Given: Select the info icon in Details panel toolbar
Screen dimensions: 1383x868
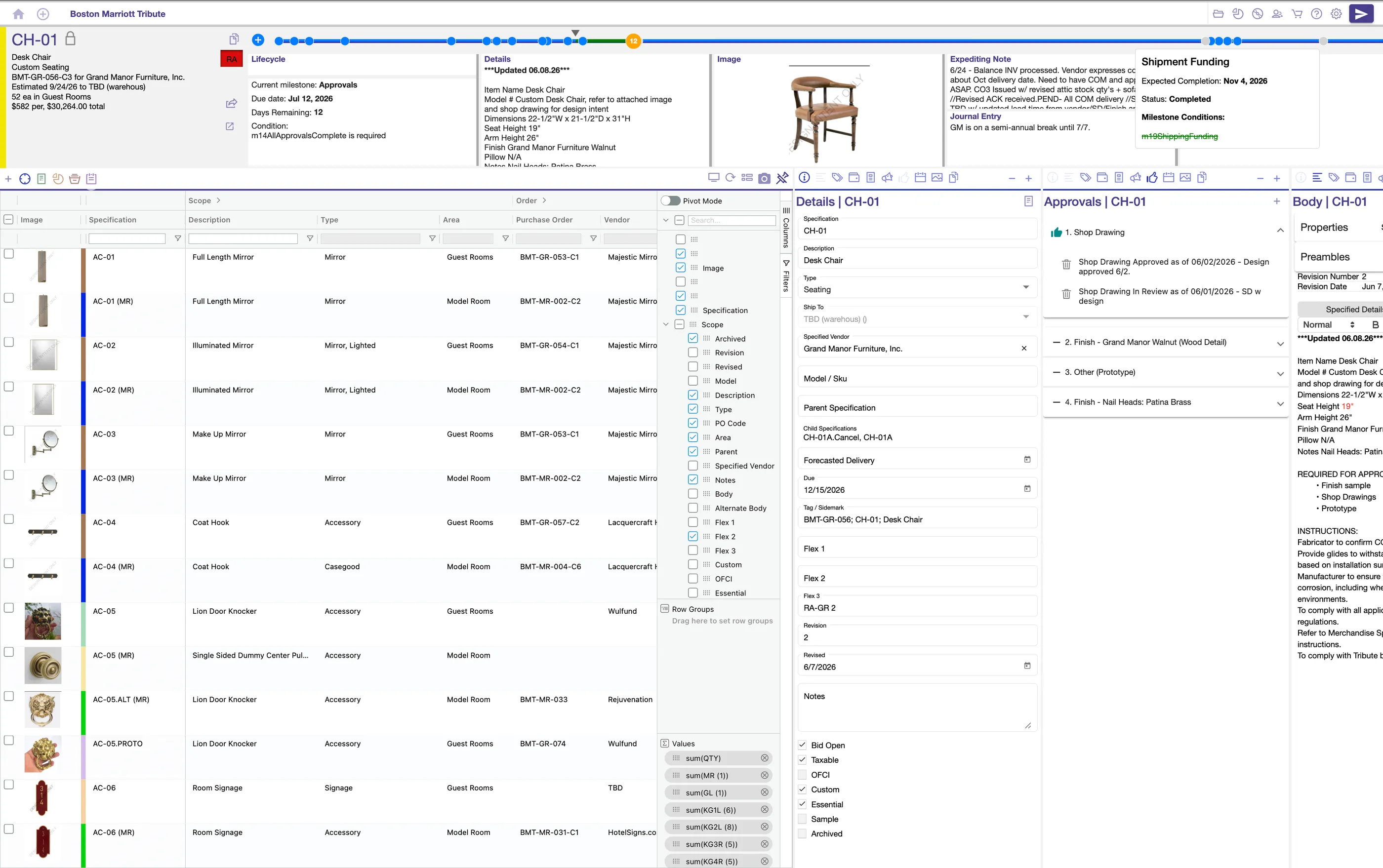Looking at the screenshot, I should pyautogui.click(x=805, y=178).
